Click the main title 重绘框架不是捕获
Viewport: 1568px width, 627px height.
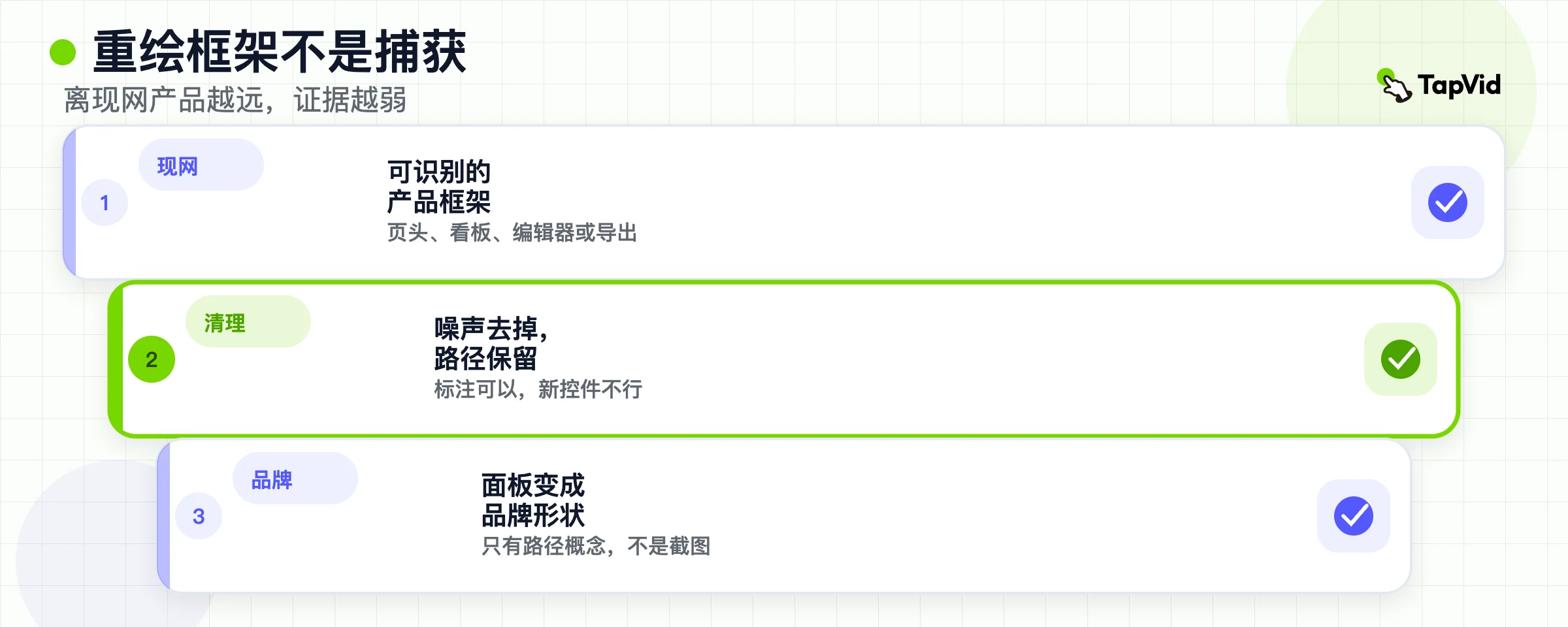coord(280,52)
